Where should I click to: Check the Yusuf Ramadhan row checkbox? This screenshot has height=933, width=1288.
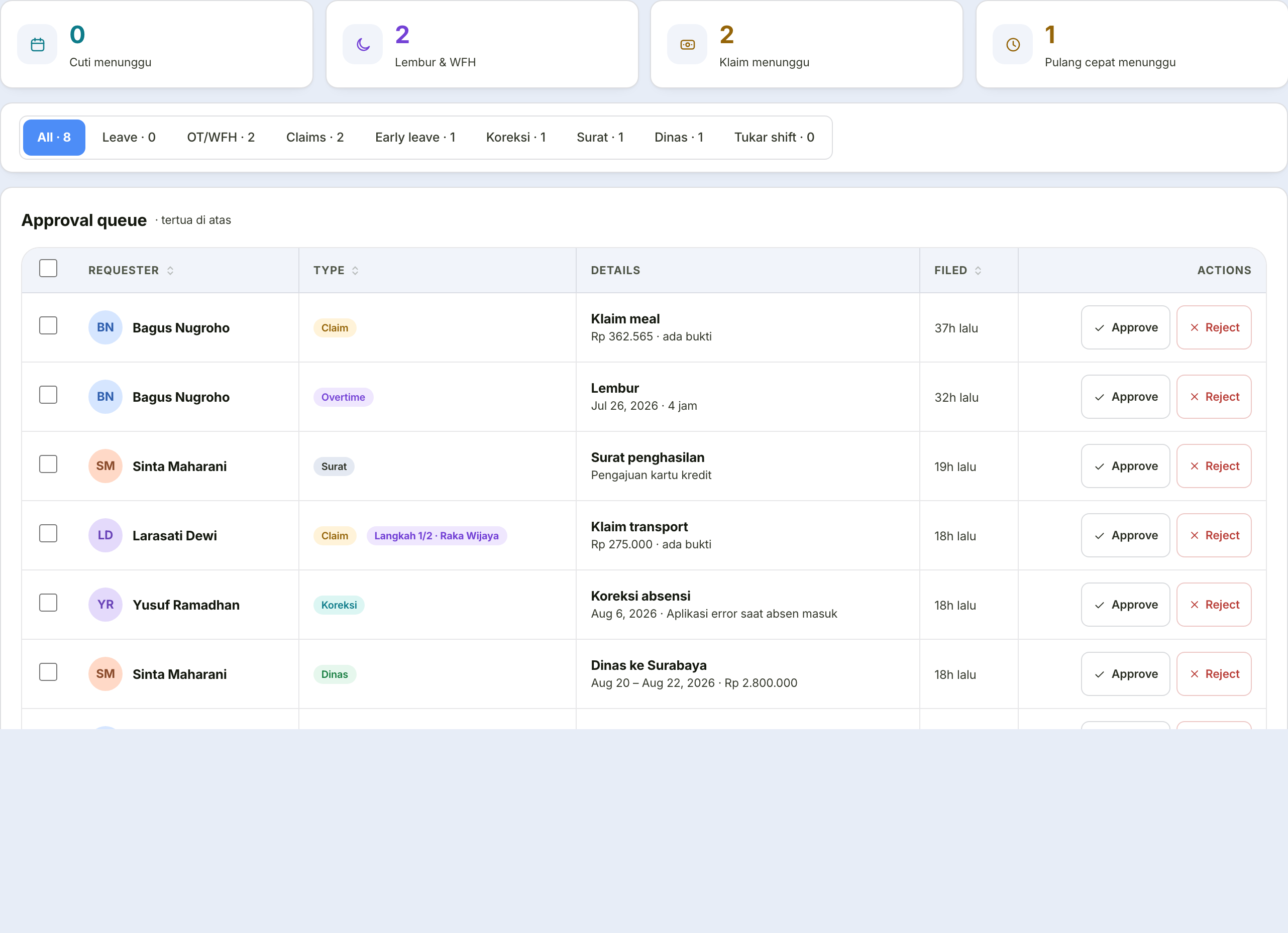(48, 602)
